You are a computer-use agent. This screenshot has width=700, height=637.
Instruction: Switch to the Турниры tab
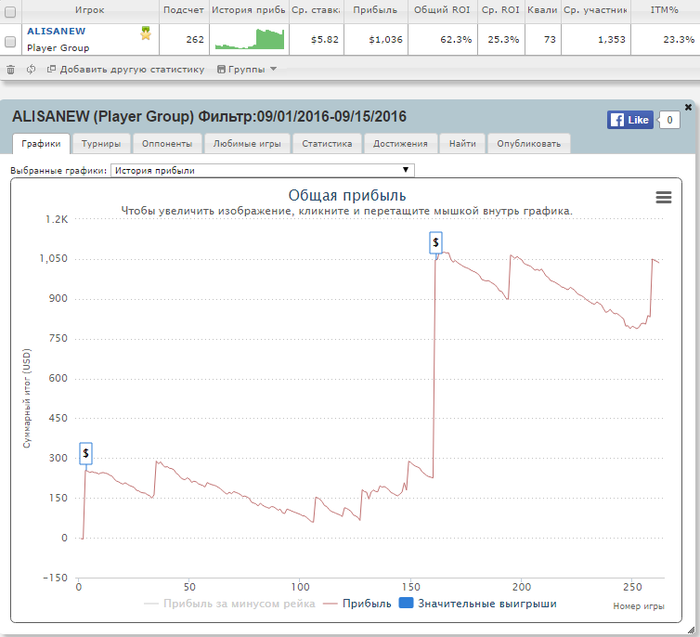coord(101,144)
